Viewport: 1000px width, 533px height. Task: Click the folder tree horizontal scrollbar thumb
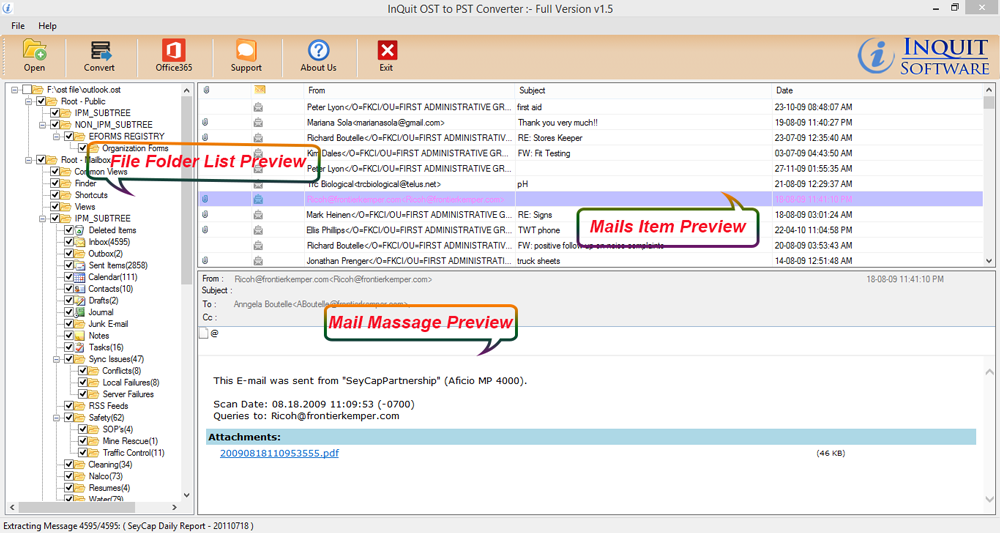point(77,507)
